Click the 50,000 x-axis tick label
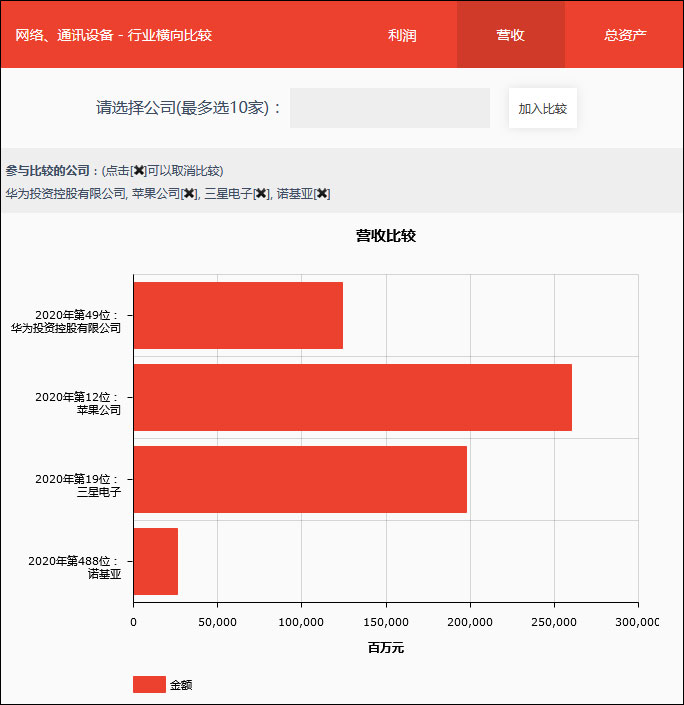The height and width of the screenshot is (705, 684). tap(217, 622)
